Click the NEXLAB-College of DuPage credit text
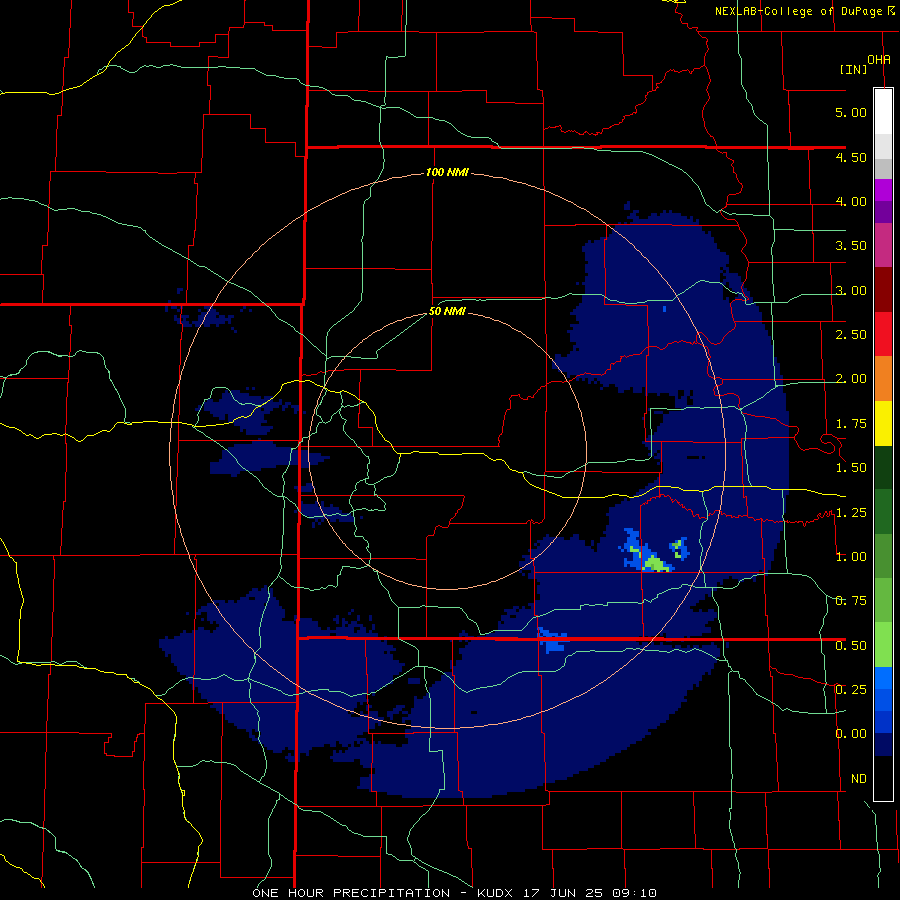Image resolution: width=900 pixels, height=900 pixels. point(798,11)
